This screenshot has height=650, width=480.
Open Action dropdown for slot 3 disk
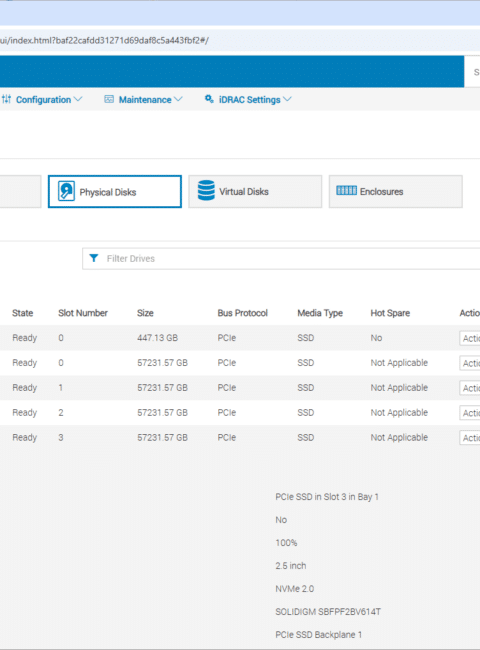[470, 438]
